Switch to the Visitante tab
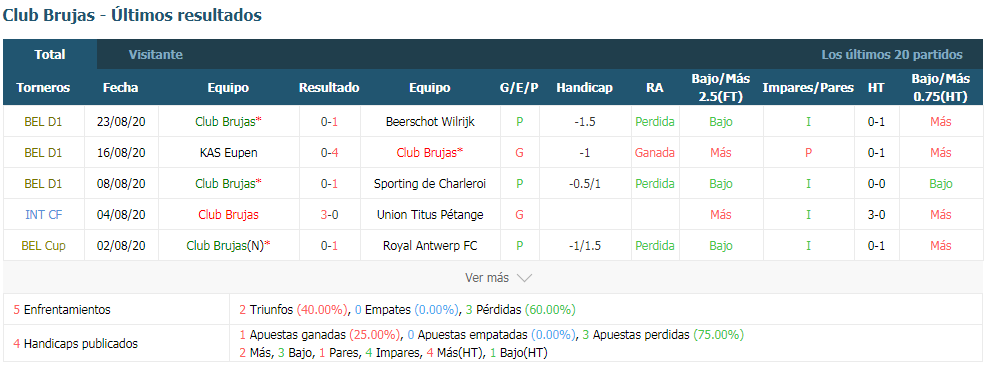 pyautogui.click(x=156, y=55)
